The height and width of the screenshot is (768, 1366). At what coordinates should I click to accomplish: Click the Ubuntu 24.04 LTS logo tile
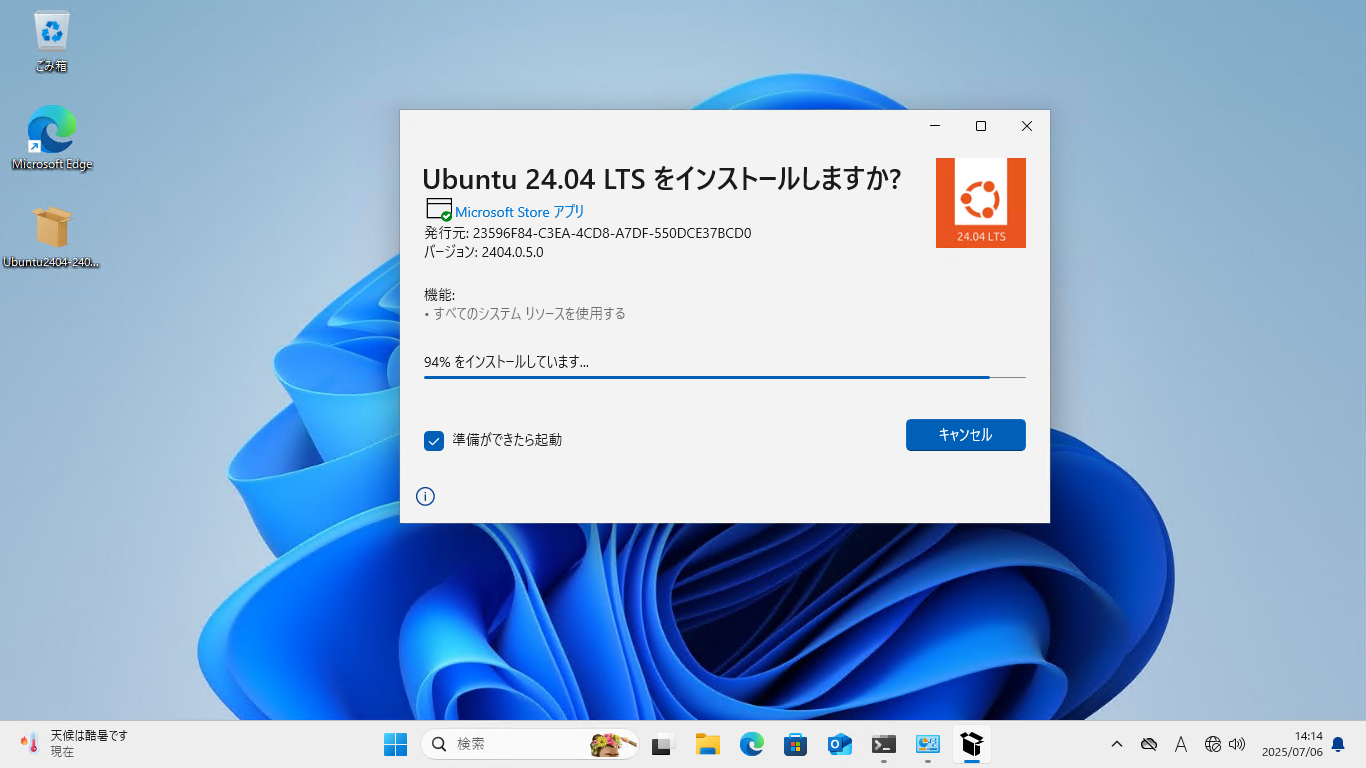point(980,203)
